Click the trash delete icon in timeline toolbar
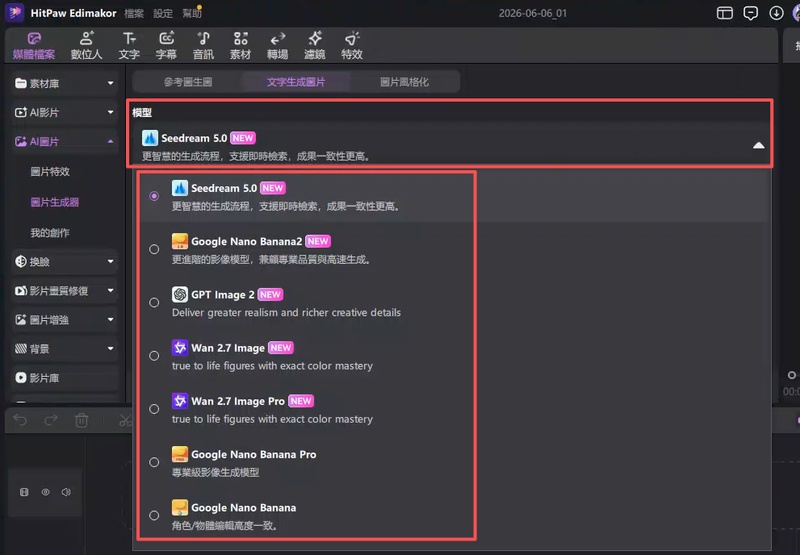 [x=82, y=420]
